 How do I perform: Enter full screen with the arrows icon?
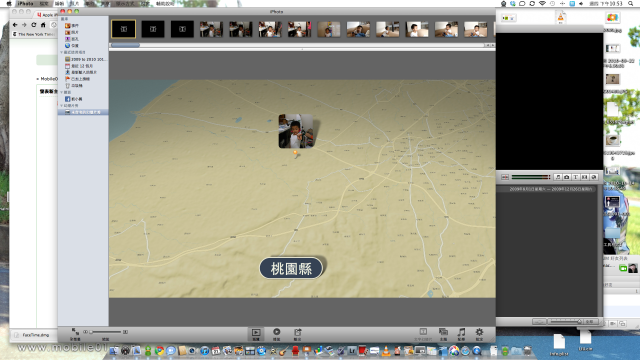tap(75, 334)
